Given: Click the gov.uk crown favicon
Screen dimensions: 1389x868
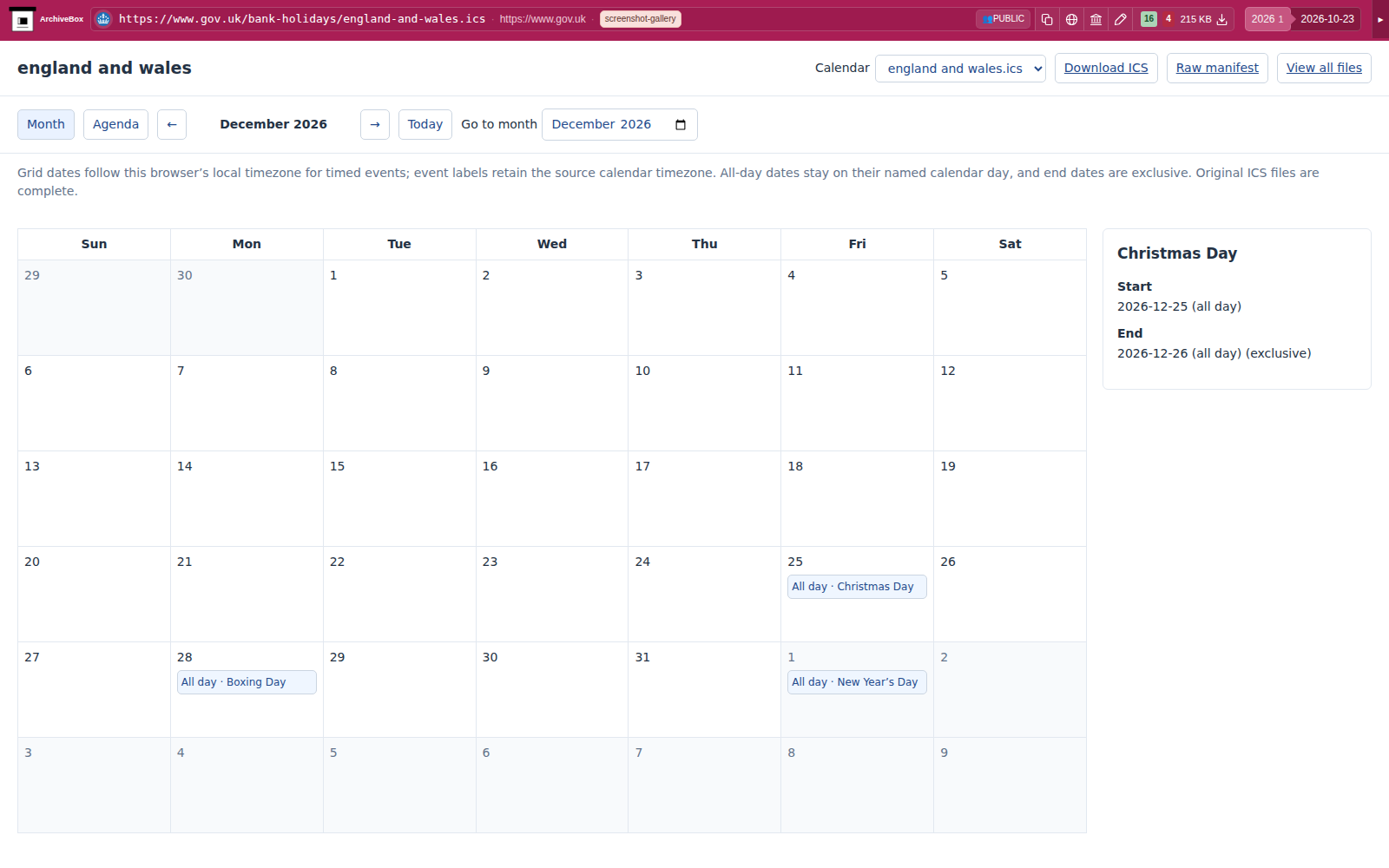Looking at the screenshot, I should point(103,19).
